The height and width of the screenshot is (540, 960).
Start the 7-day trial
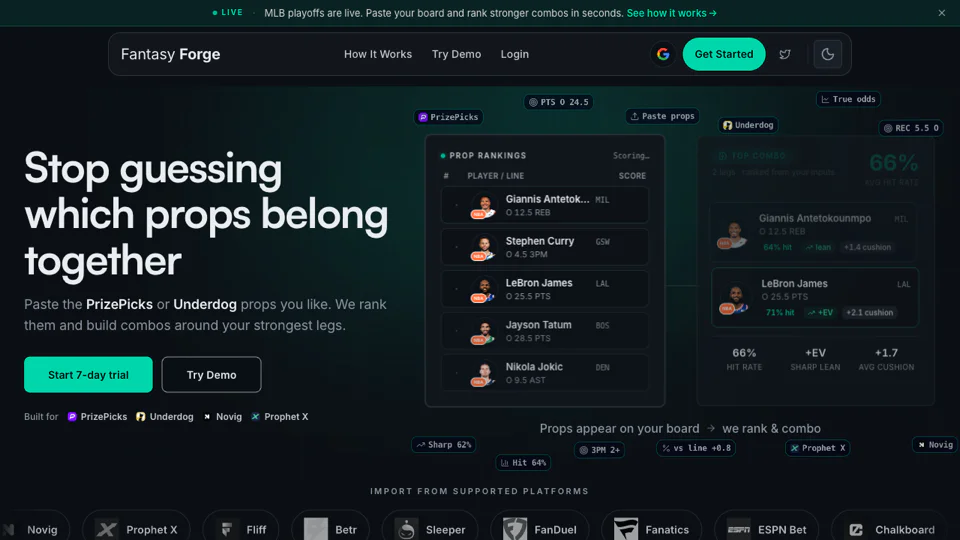tap(88, 374)
